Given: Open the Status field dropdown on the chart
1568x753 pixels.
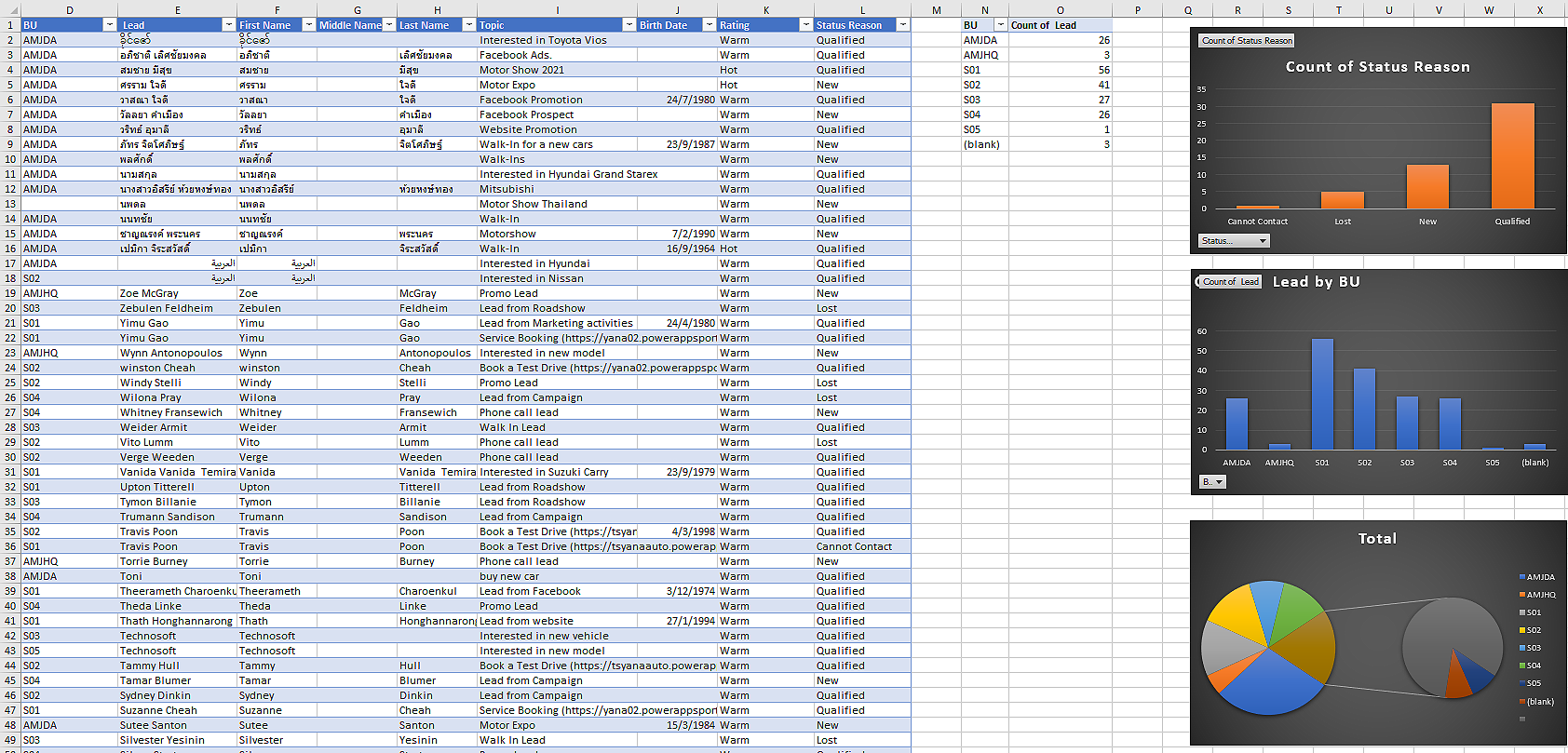Looking at the screenshot, I should (x=1234, y=241).
